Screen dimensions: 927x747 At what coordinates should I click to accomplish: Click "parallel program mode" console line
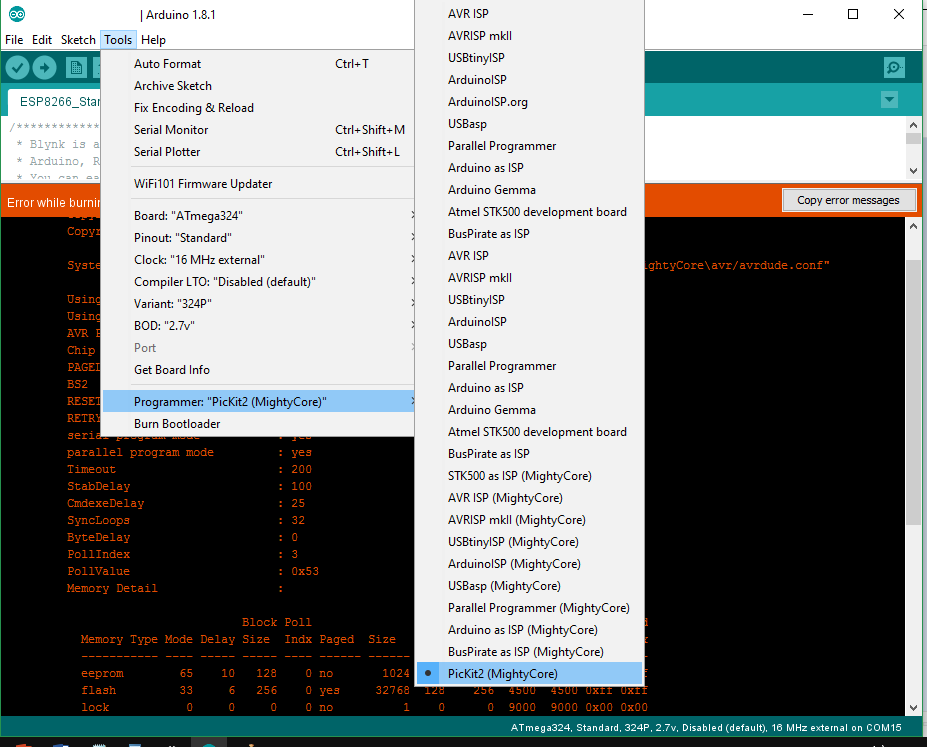tap(189, 452)
